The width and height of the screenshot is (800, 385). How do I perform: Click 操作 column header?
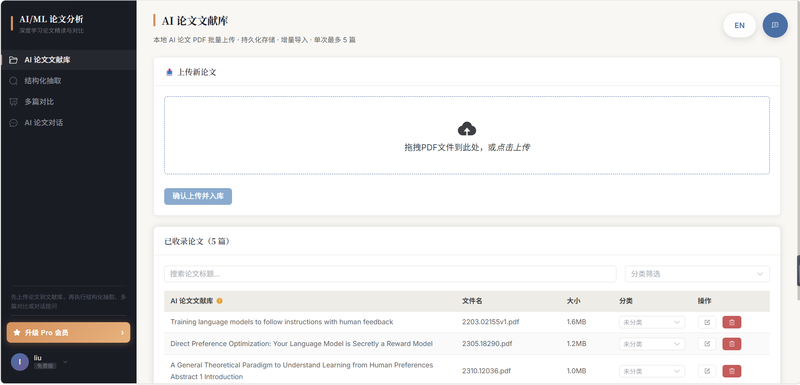coord(705,301)
